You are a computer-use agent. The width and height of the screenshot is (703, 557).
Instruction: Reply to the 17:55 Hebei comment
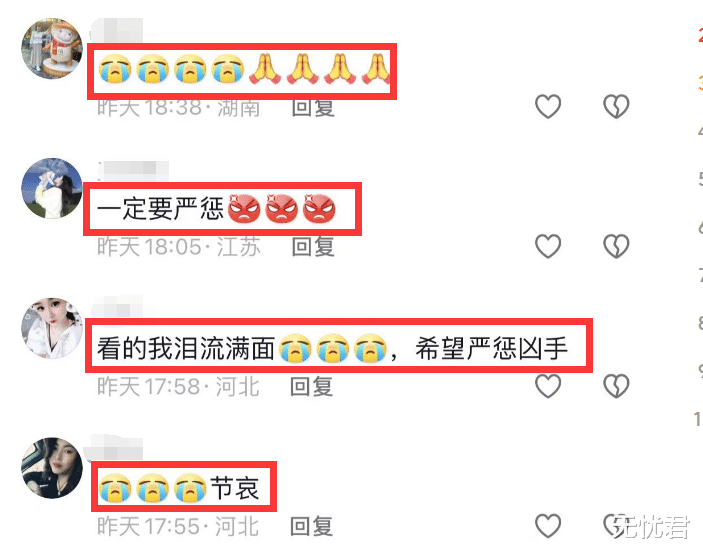click(x=312, y=527)
